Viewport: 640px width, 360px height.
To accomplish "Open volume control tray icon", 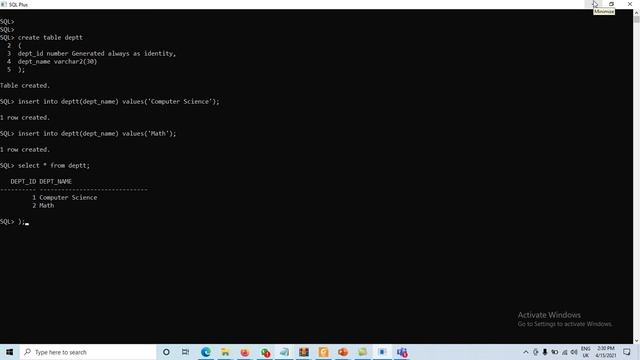I will [574, 352].
